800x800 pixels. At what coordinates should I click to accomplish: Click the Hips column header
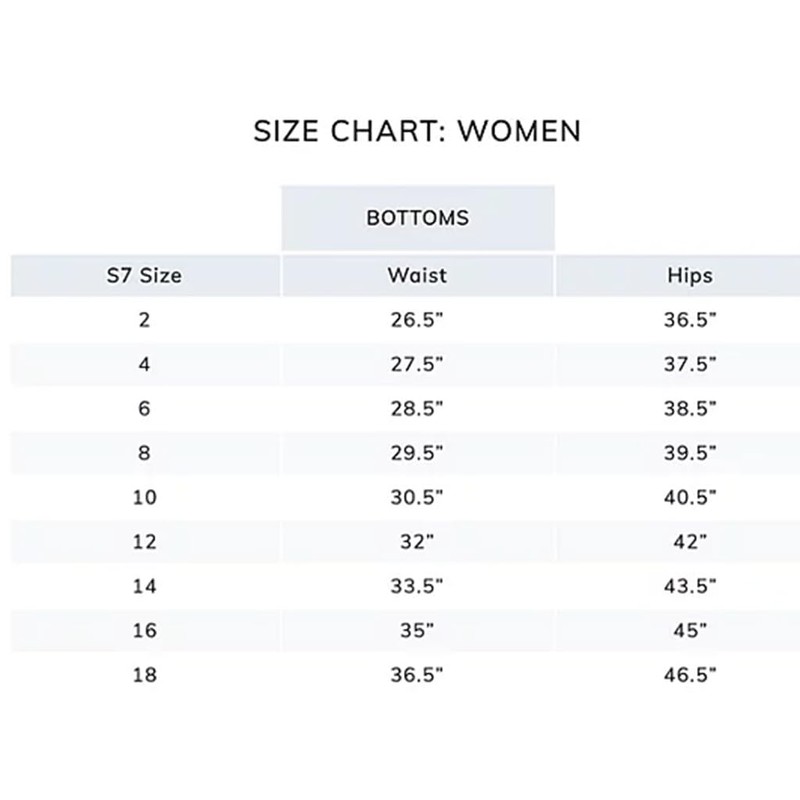coord(690,275)
